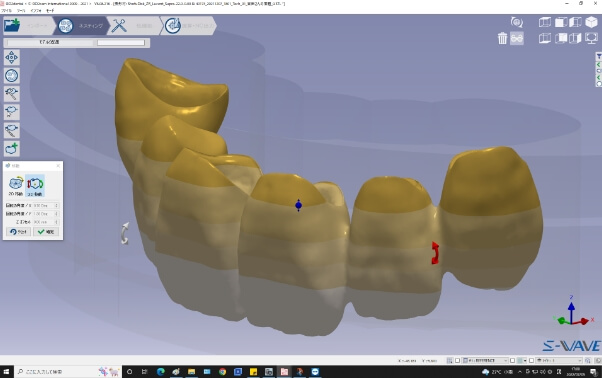Toggle second checkbox in bottom status bar
Screen dimensions: 602x378
512,360
